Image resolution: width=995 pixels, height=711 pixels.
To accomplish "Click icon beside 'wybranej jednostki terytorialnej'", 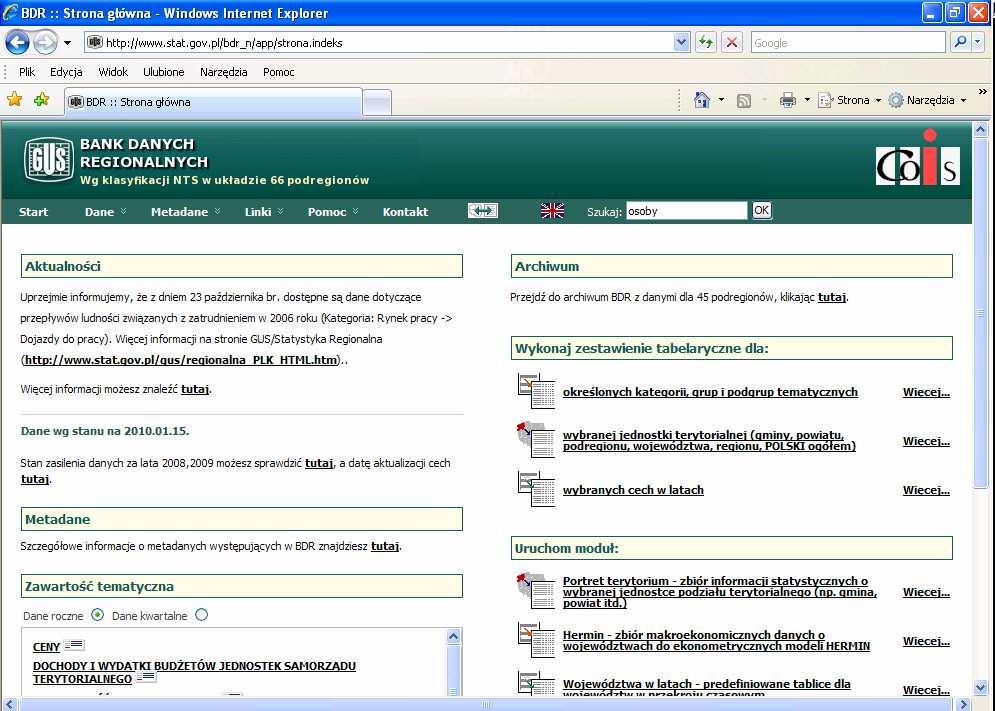I will 536,440.
